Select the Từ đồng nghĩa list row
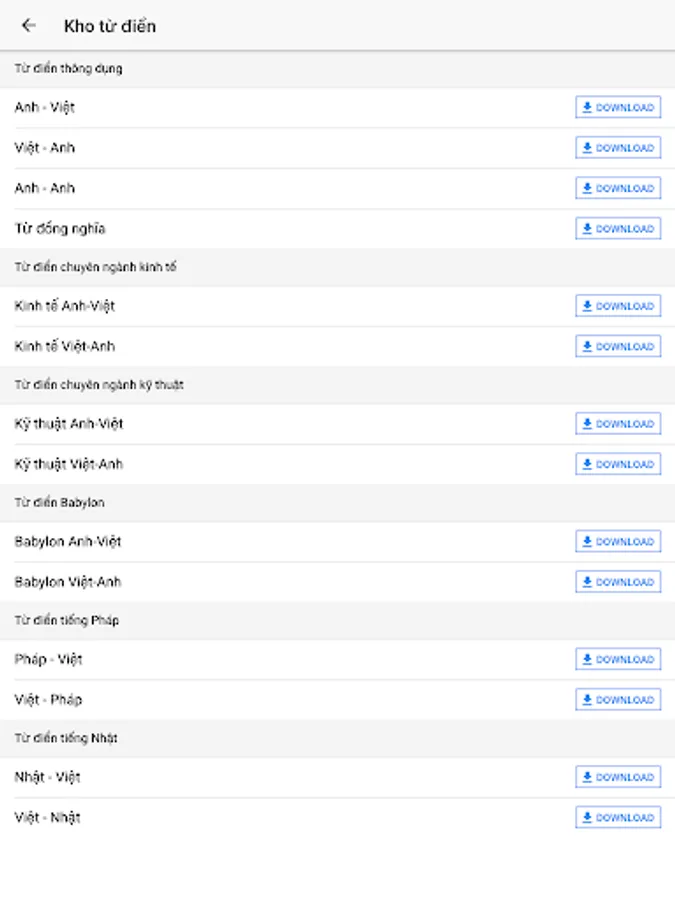Screen dimensions: 675x900 click(60, 229)
